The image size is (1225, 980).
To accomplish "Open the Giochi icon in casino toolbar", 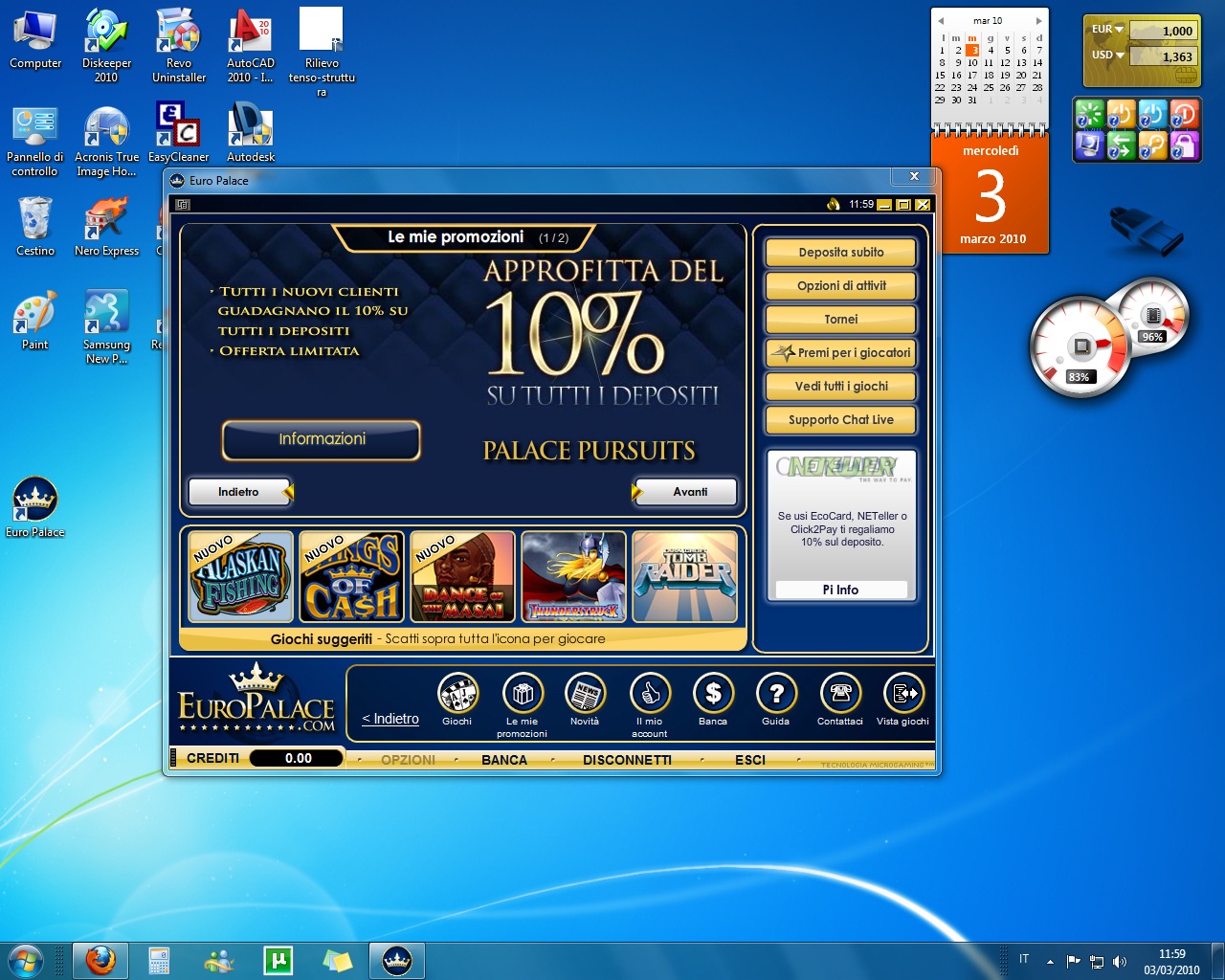I will tap(457, 693).
